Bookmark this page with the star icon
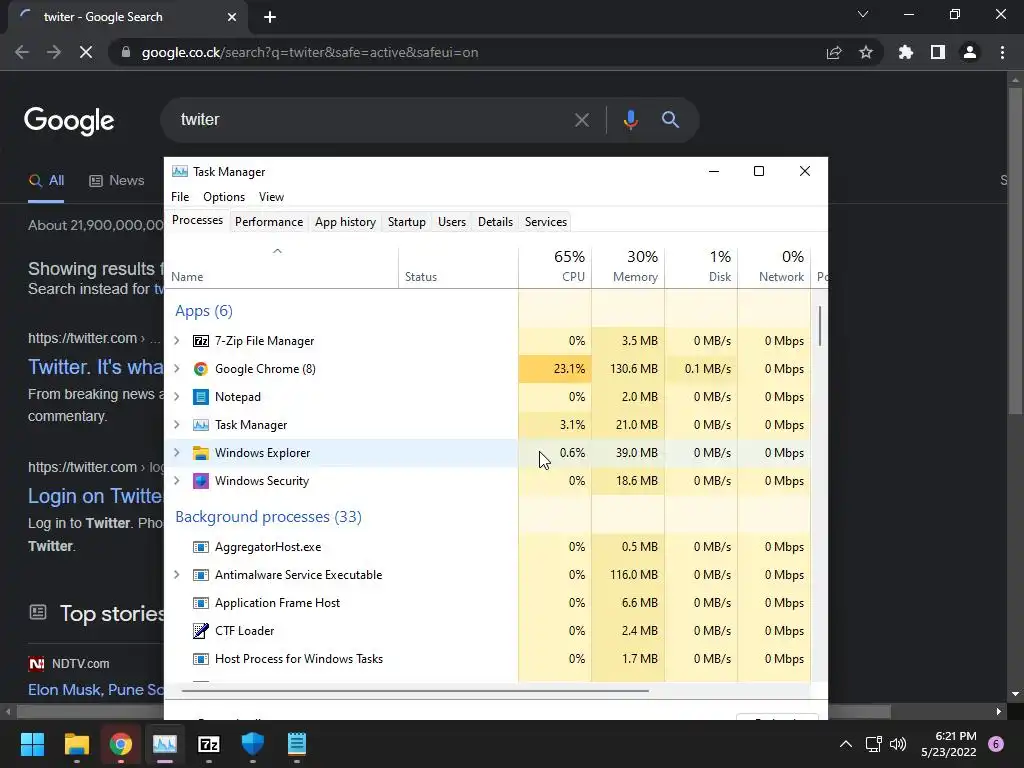Image resolution: width=1024 pixels, height=768 pixels. [x=866, y=52]
